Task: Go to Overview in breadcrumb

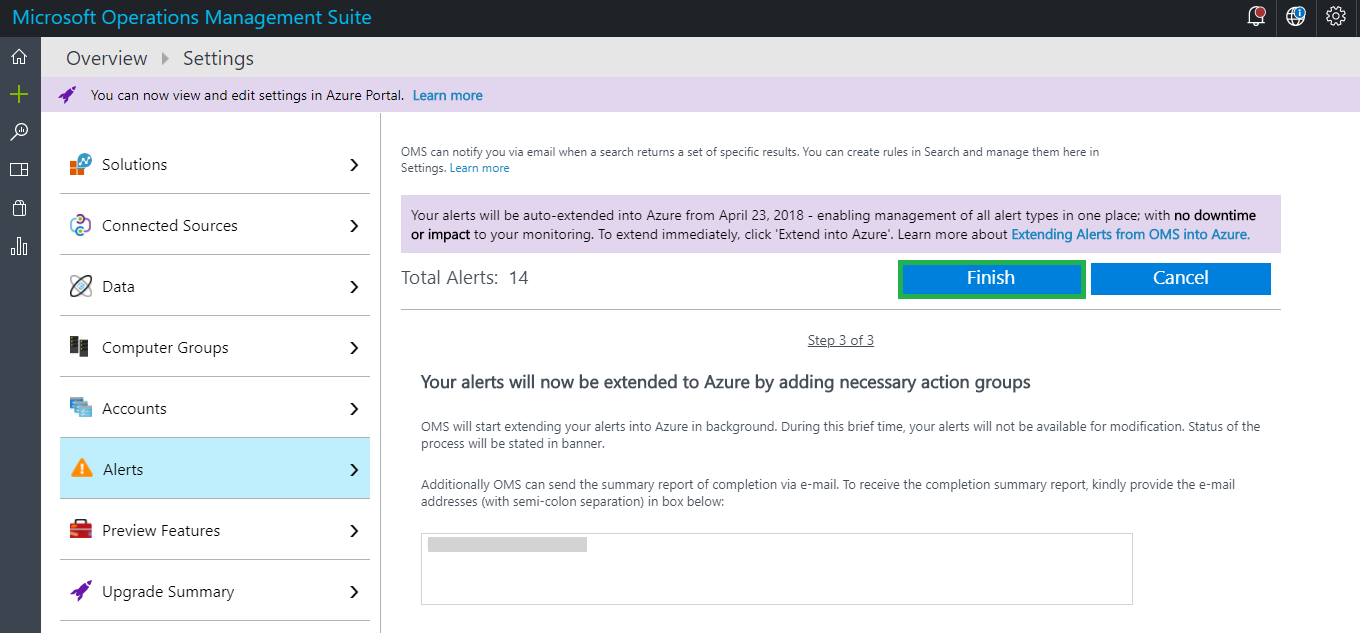Action: (x=107, y=58)
